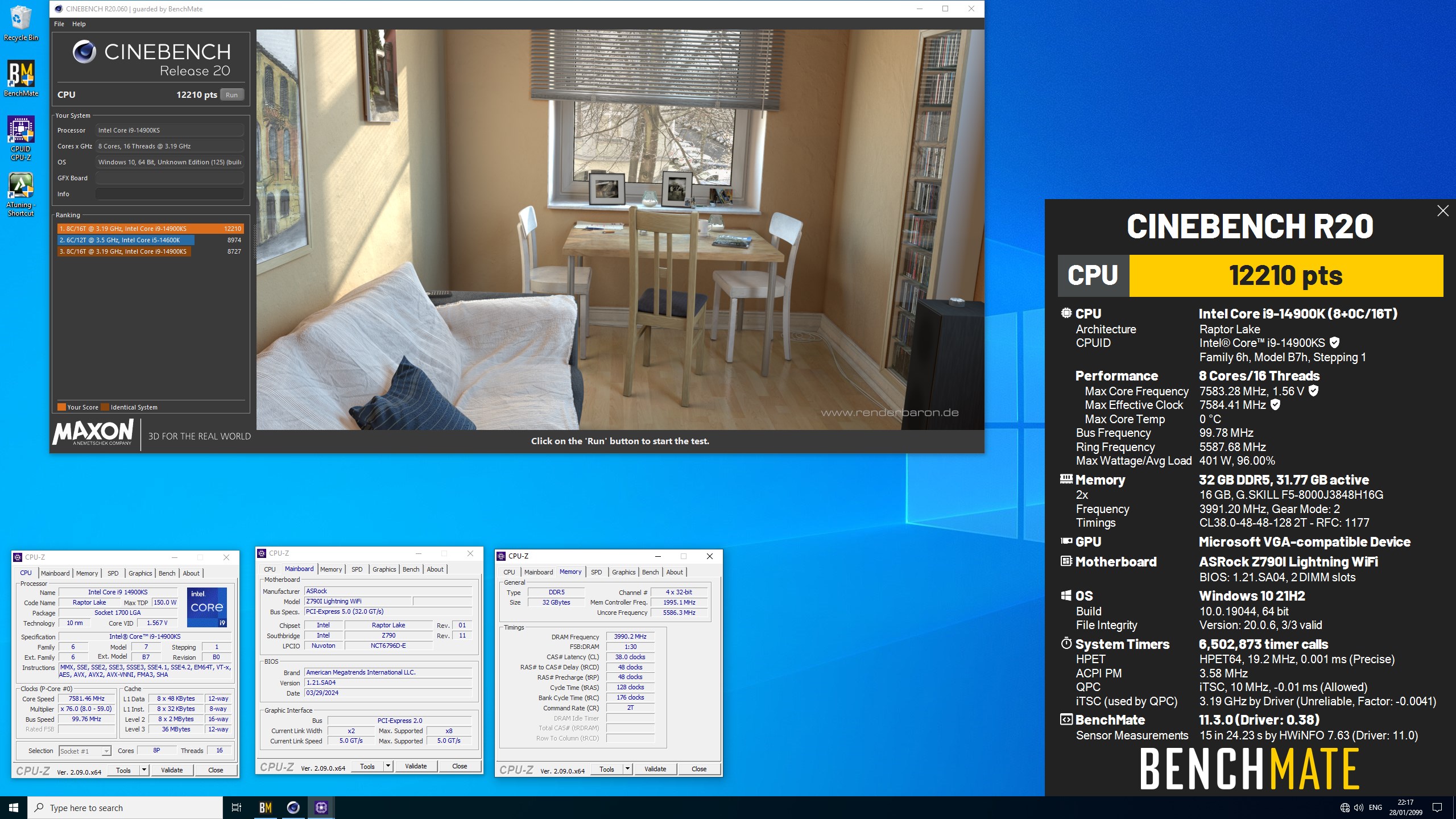1456x819 pixels.
Task: Open Tools dropdown arrow in CPU-Z Mainboard window
Action: 388,766
